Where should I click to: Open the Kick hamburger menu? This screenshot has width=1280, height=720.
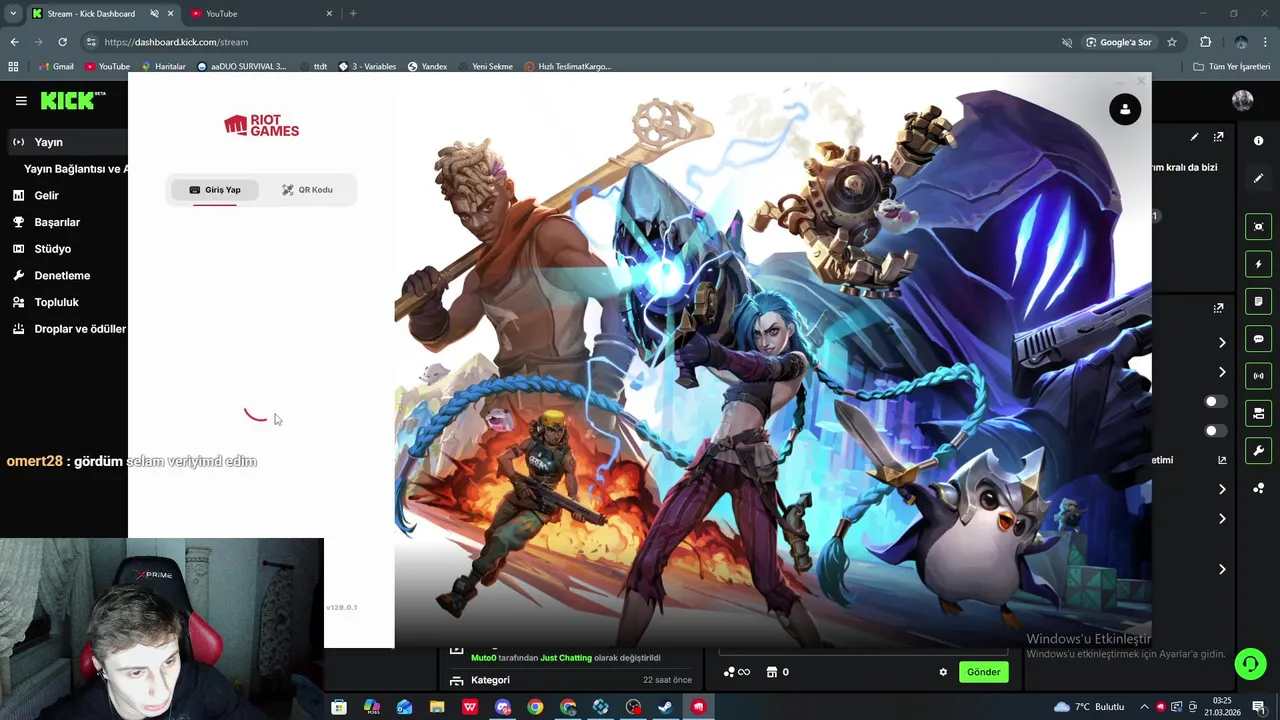point(21,101)
